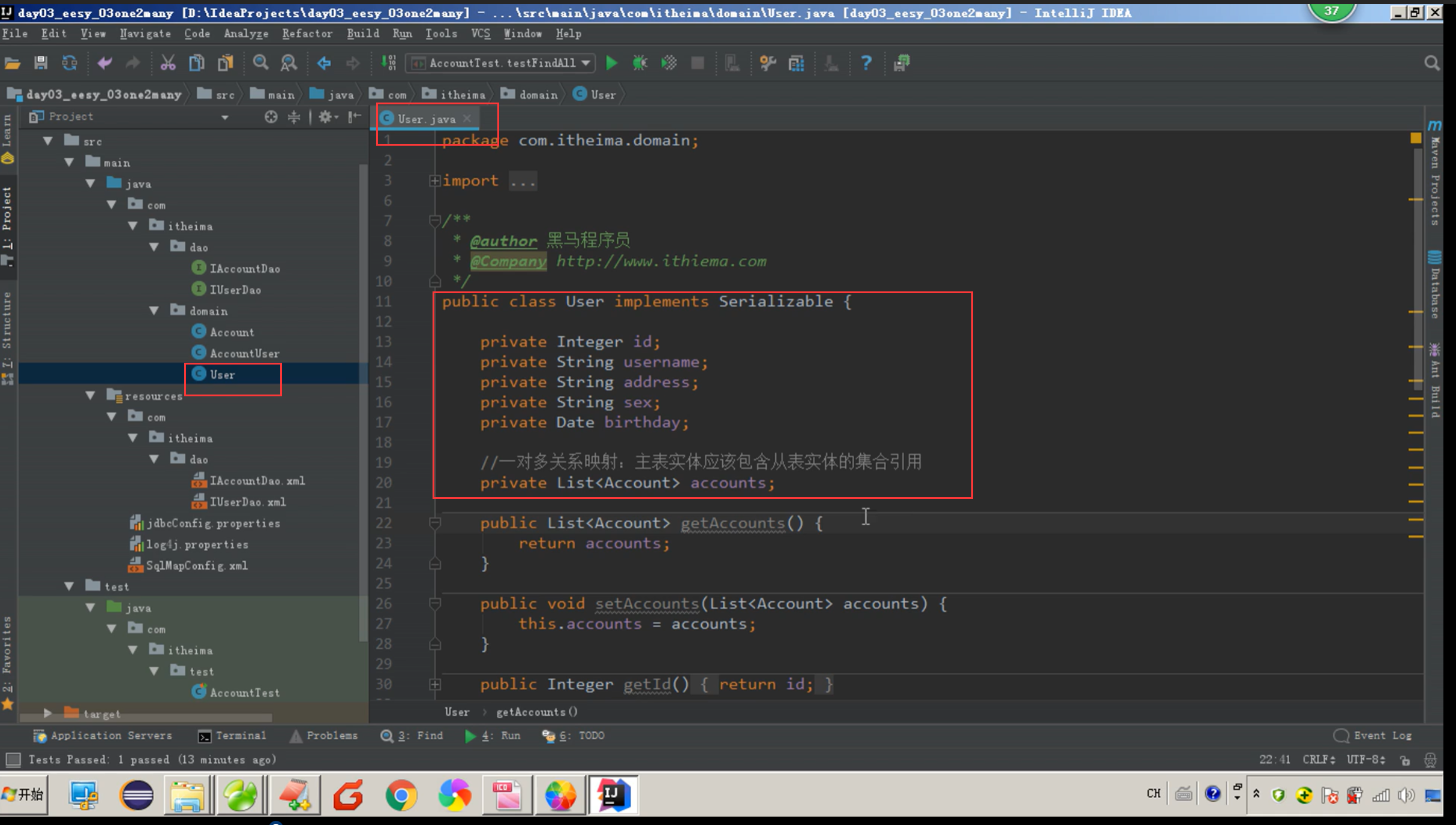Click the green Run button in toolbar
Image resolution: width=1456 pixels, height=825 pixels.
611,63
